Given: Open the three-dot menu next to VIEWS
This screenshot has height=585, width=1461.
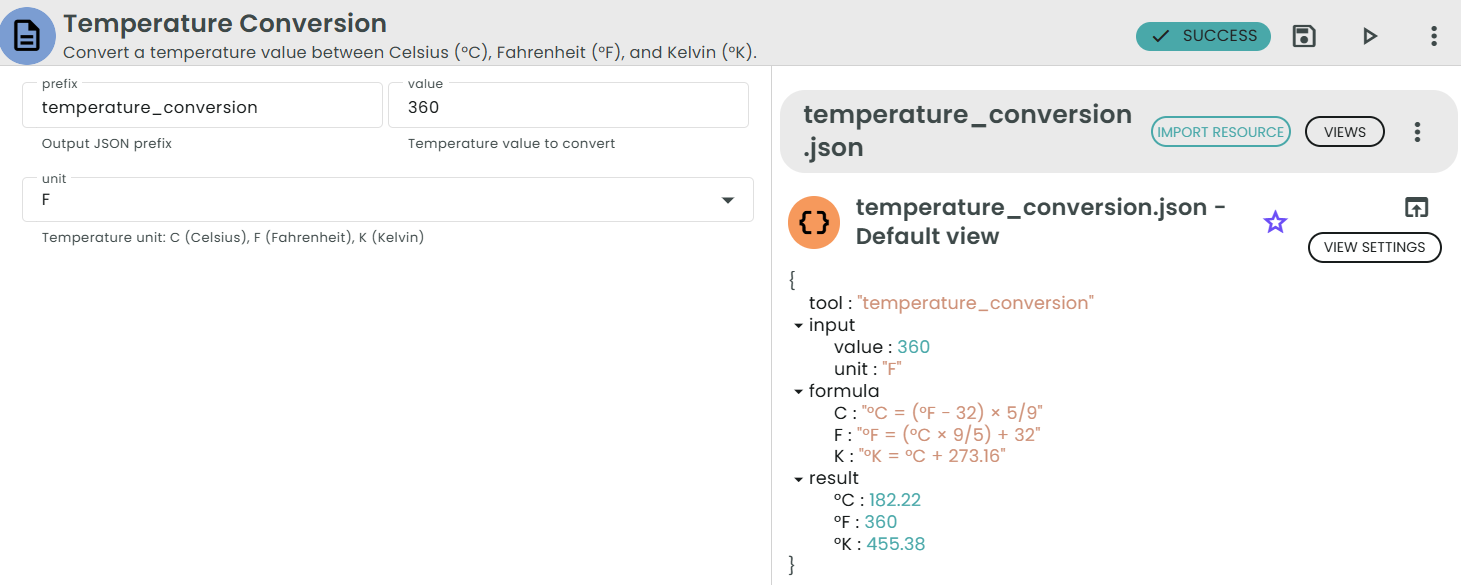Looking at the screenshot, I should tap(1417, 131).
